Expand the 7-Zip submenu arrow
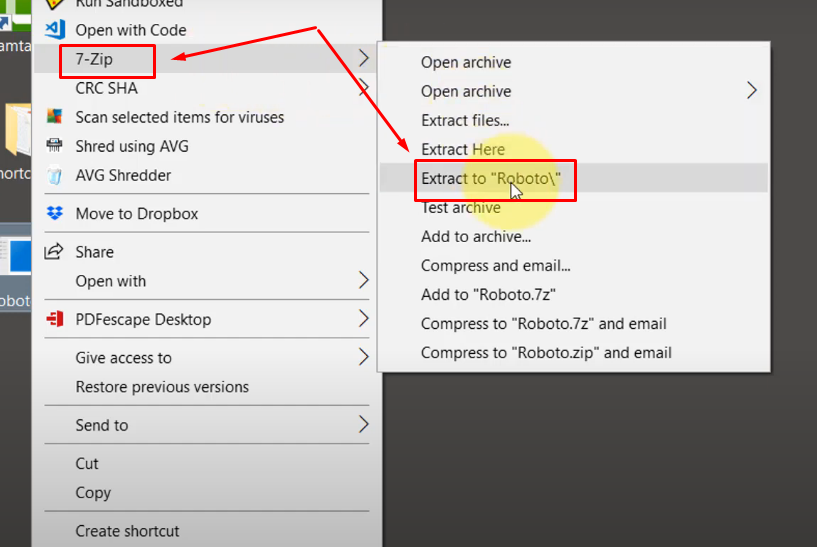 click(x=364, y=58)
